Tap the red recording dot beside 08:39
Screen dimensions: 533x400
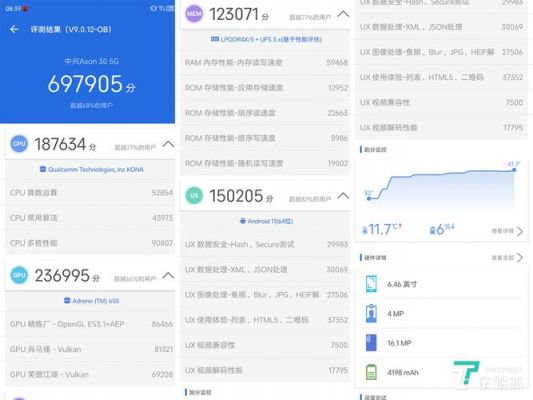(25, 8)
